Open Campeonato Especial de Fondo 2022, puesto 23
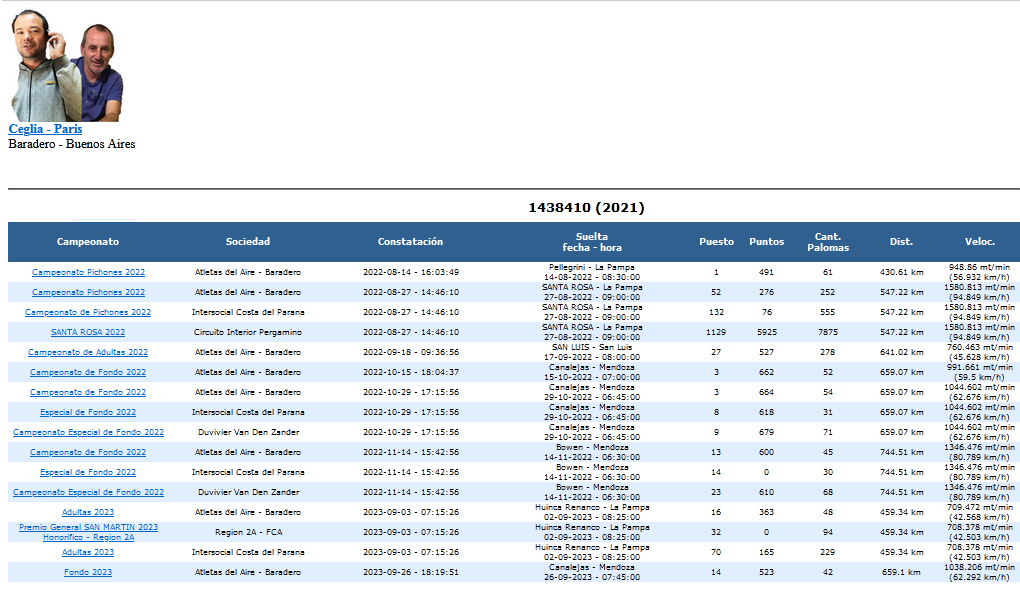The image size is (1020, 592). (88, 492)
